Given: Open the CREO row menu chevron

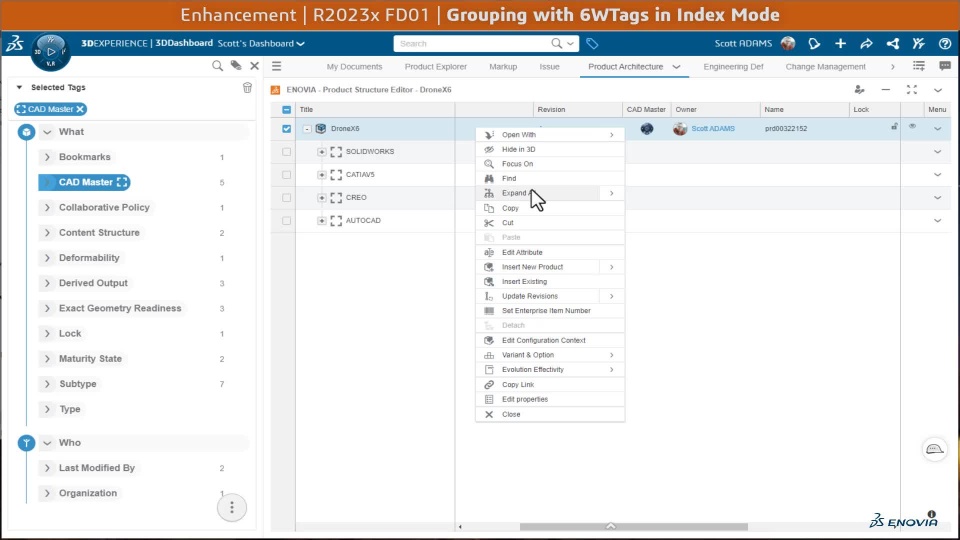Looking at the screenshot, I should pos(937,198).
